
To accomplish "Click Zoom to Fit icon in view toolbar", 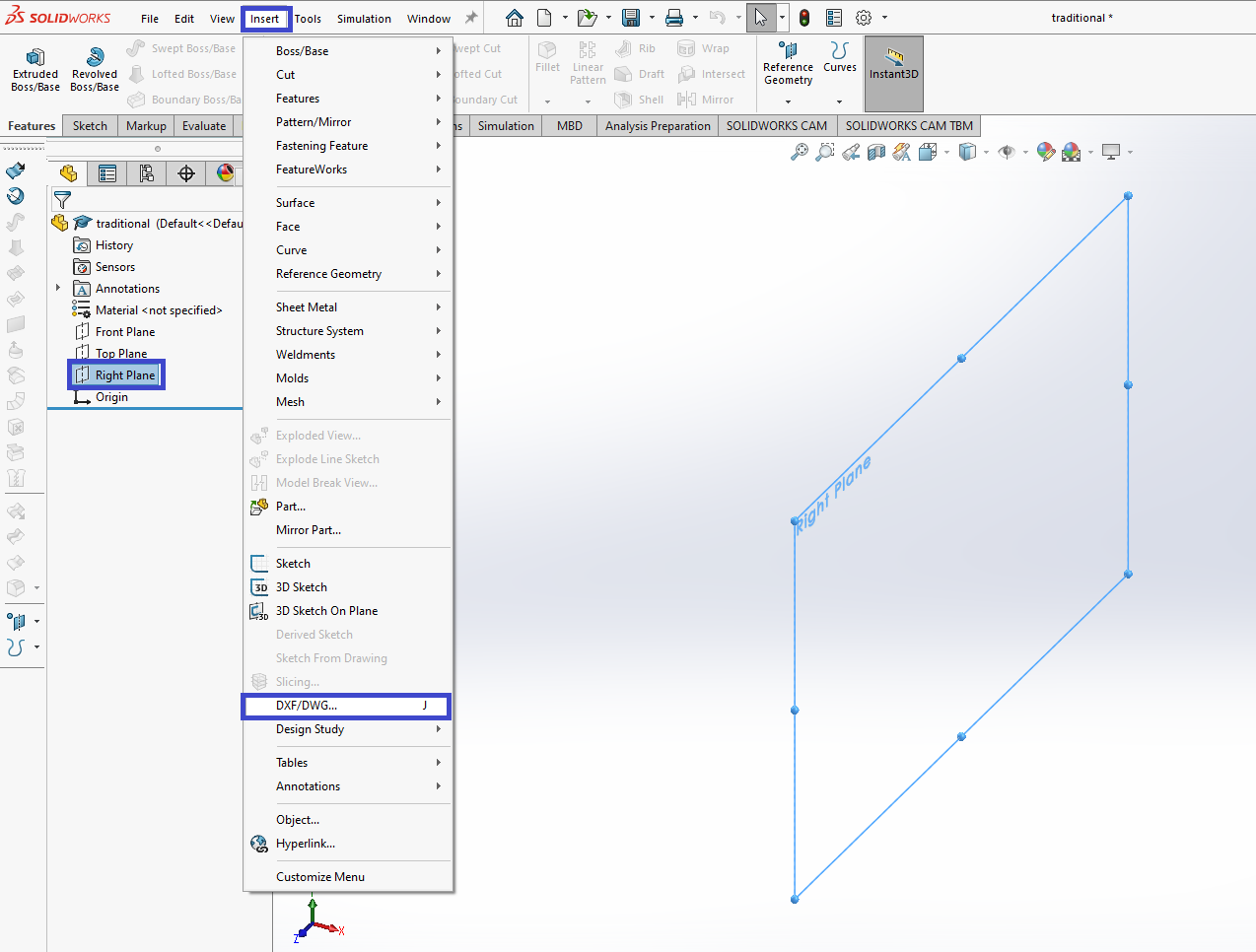I will click(800, 152).
